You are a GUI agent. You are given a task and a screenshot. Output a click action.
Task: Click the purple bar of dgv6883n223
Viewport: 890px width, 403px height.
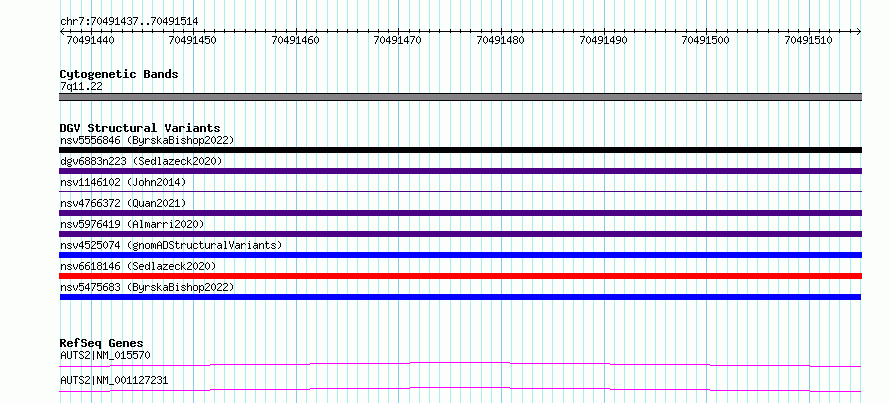[460, 171]
